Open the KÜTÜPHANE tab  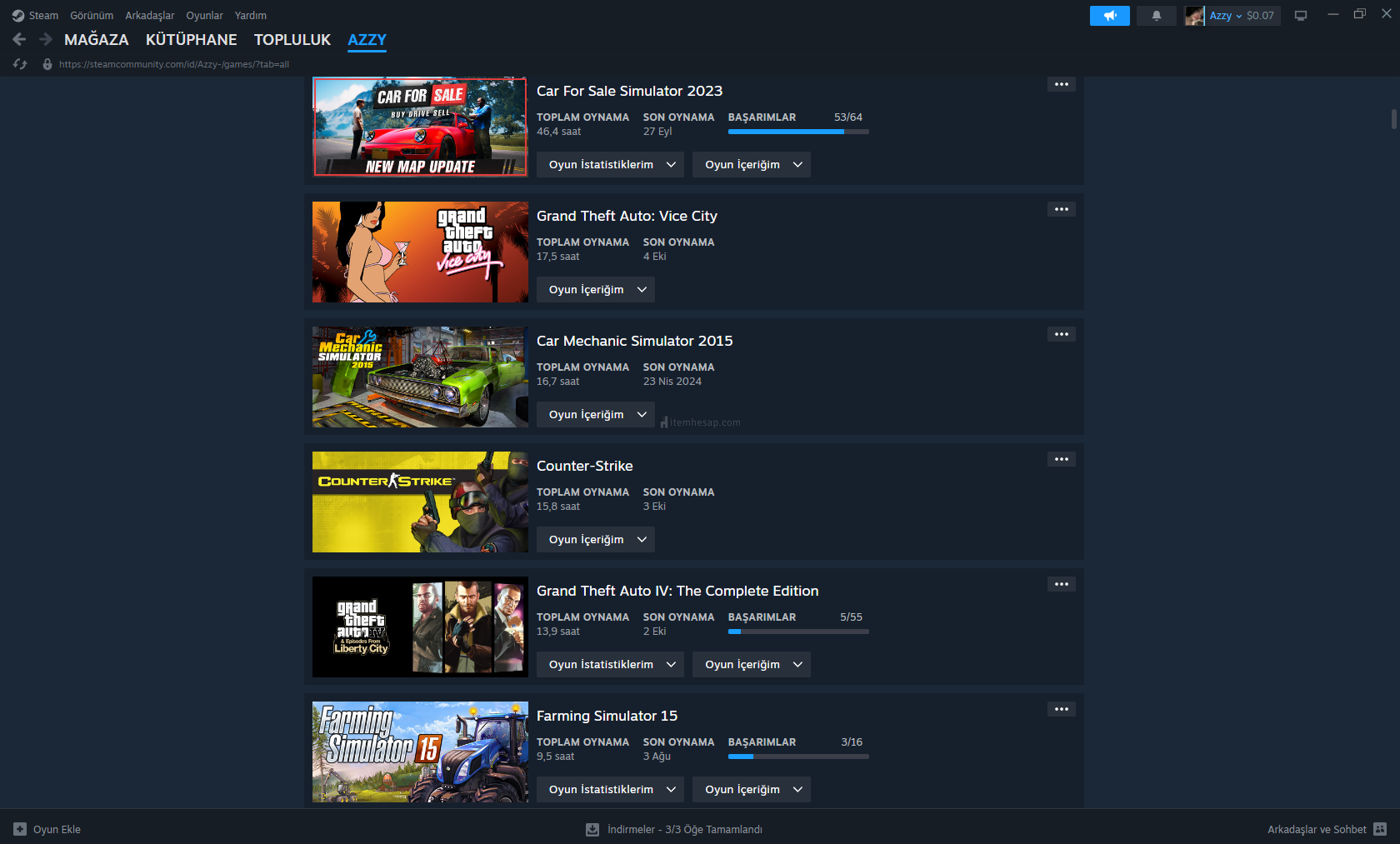tap(191, 39)
